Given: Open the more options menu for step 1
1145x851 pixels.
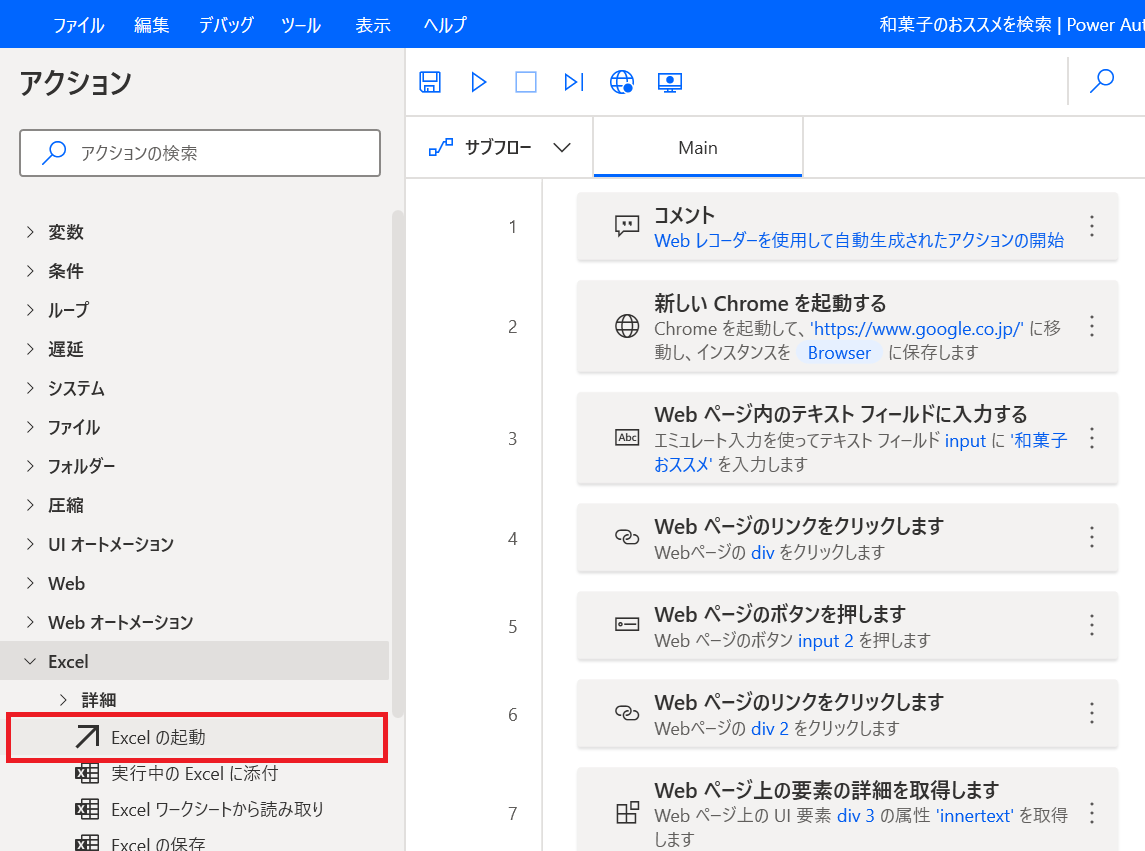Looking at the screenshot, I should coord(1092,226).
